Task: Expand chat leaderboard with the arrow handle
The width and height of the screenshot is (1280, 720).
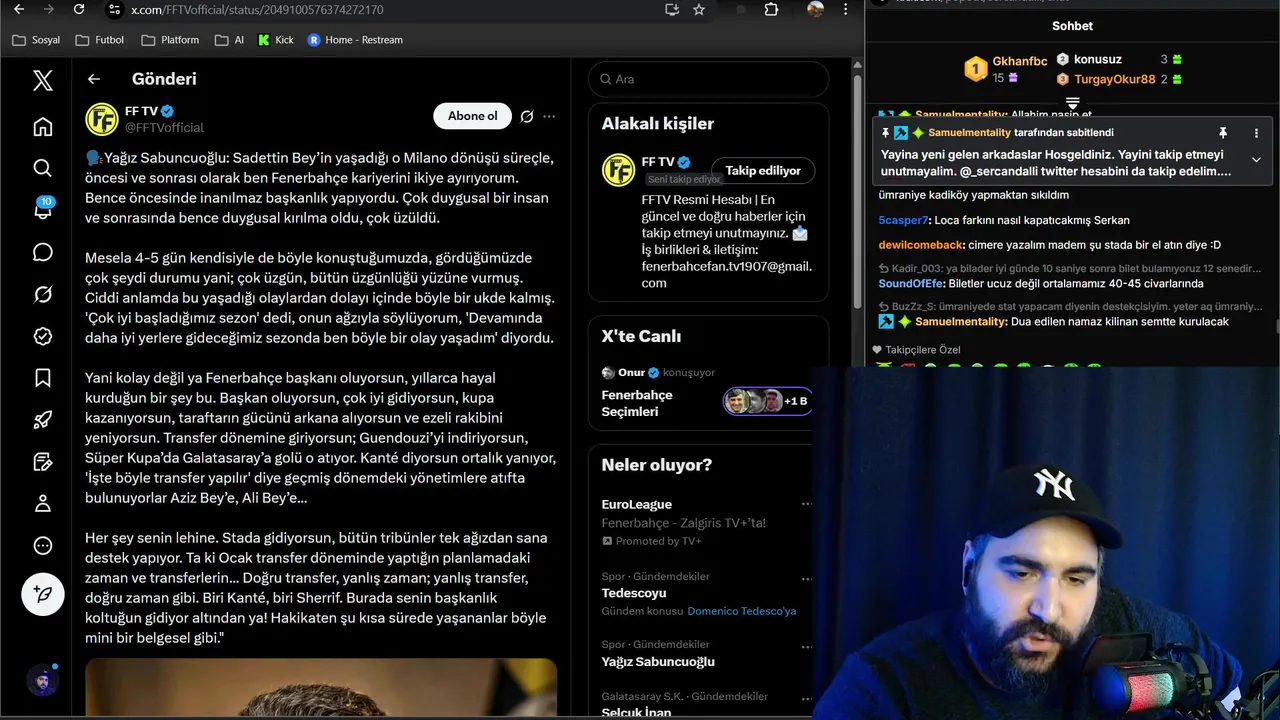Action: click(x=1072, y=104)
